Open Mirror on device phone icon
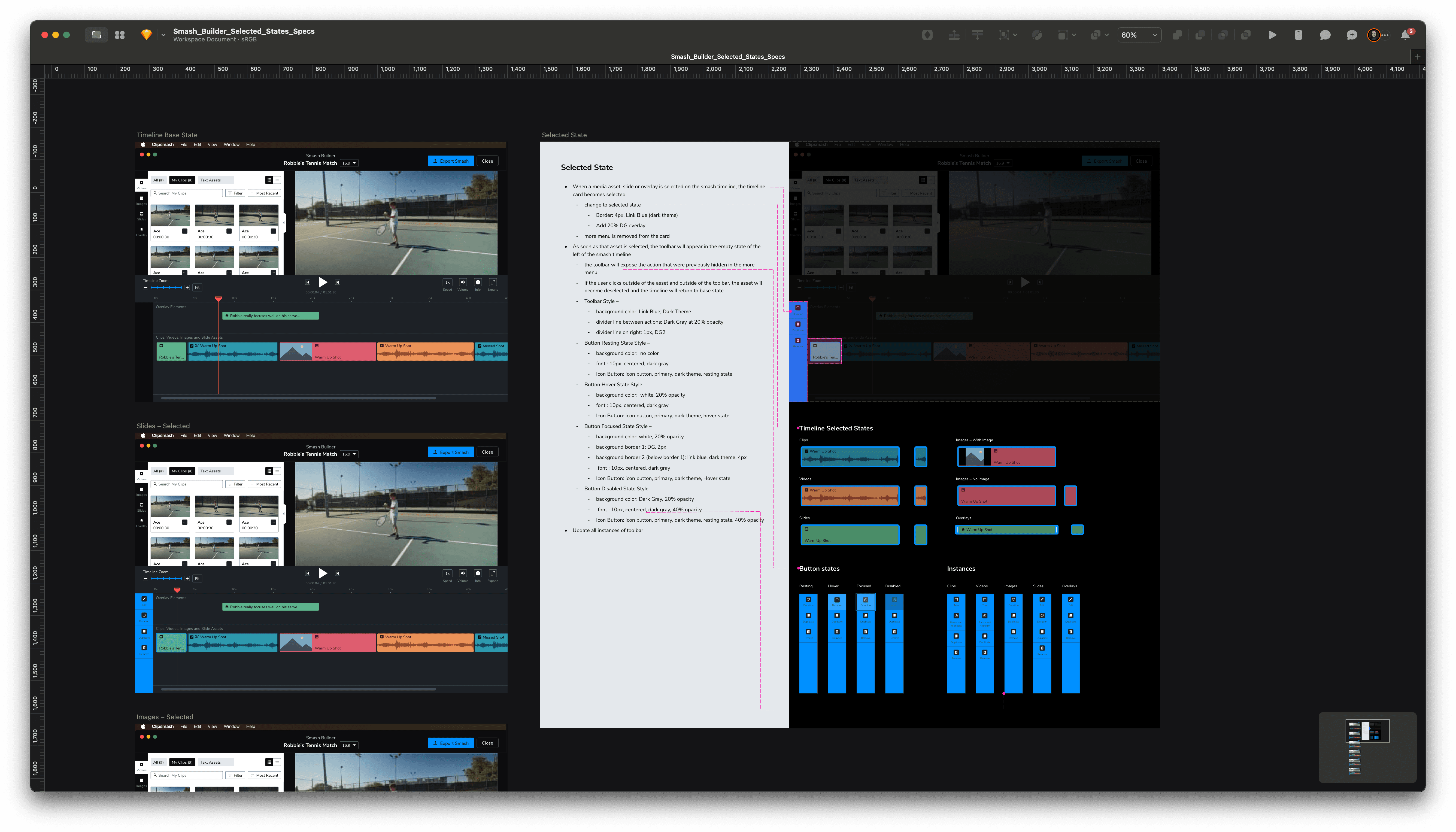1456x832 pixels. pos(1298,35)
